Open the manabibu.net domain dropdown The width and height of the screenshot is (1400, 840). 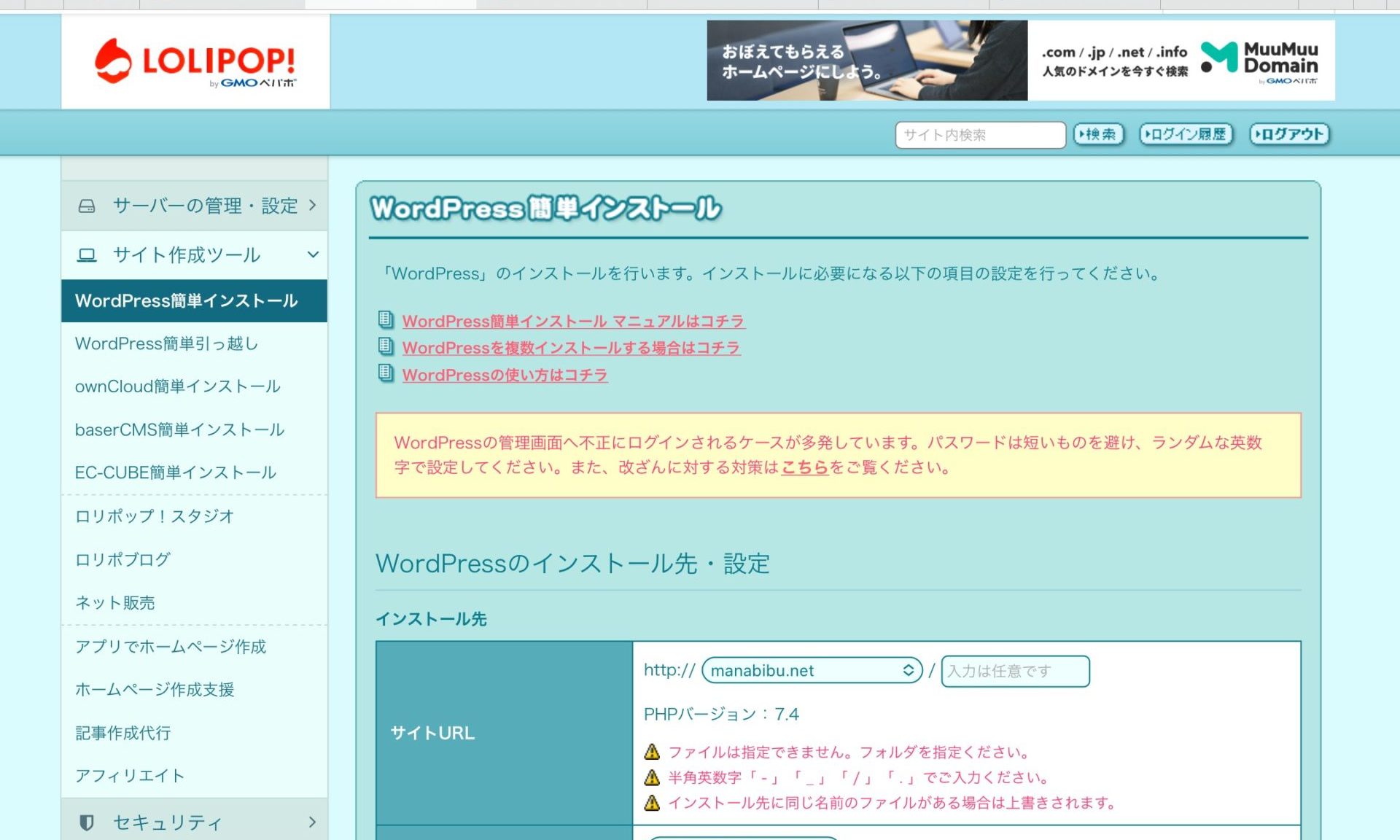(x=812, y=670)
